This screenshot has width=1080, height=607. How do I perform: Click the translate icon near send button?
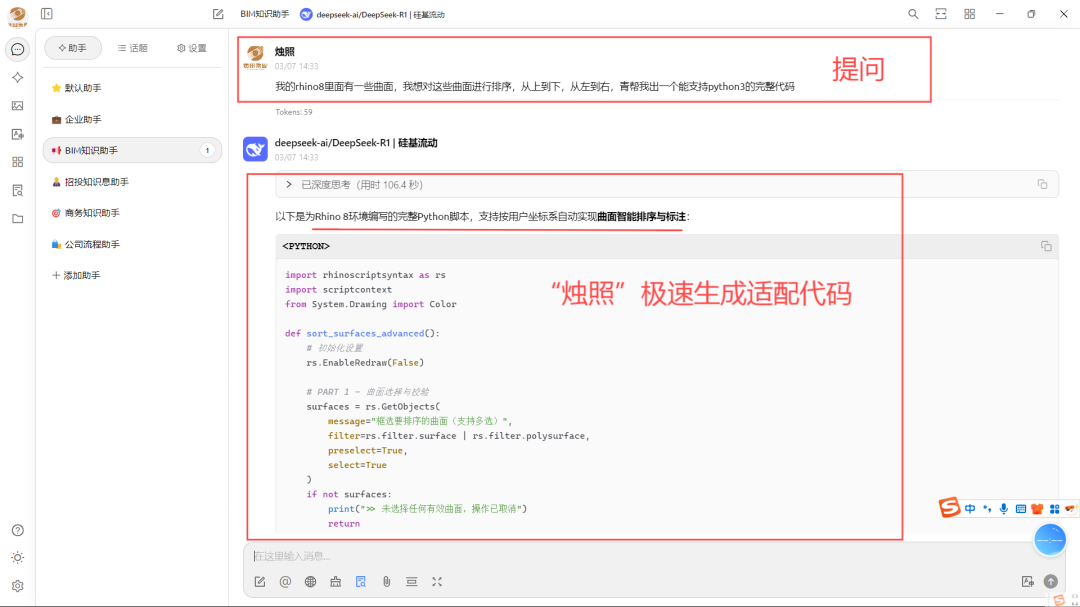1028,582
